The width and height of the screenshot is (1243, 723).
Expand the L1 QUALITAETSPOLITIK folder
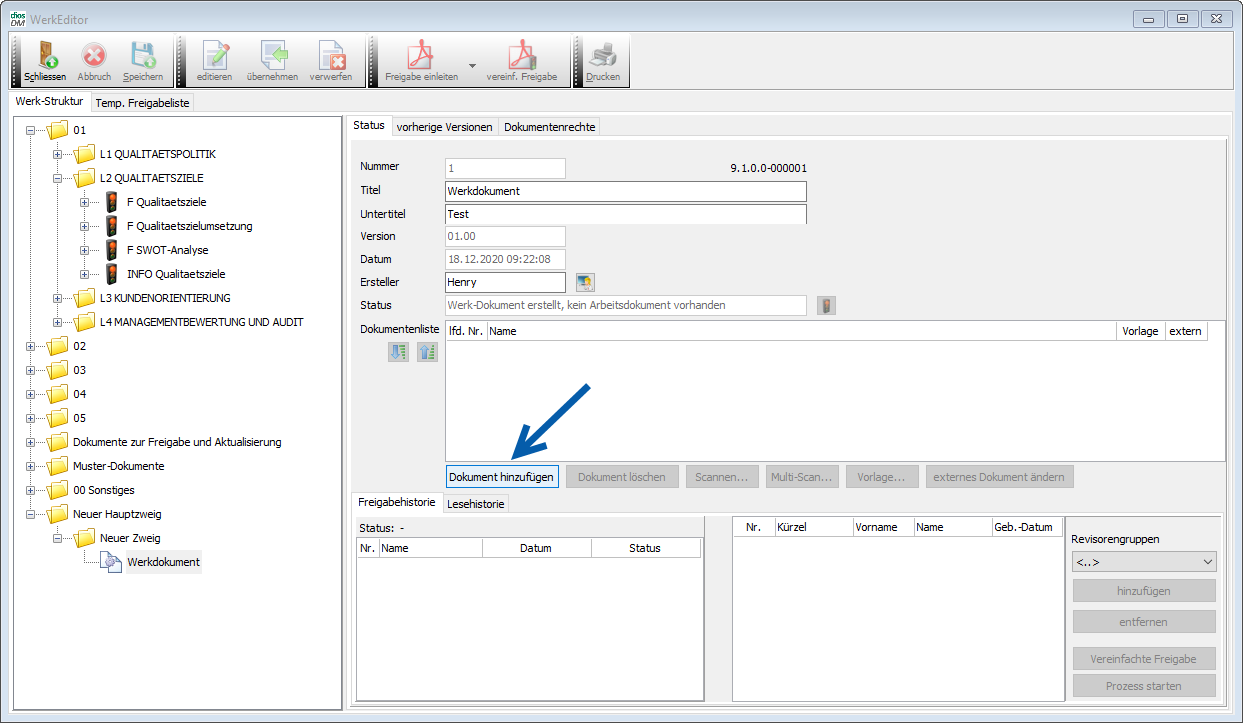(58, 154)
